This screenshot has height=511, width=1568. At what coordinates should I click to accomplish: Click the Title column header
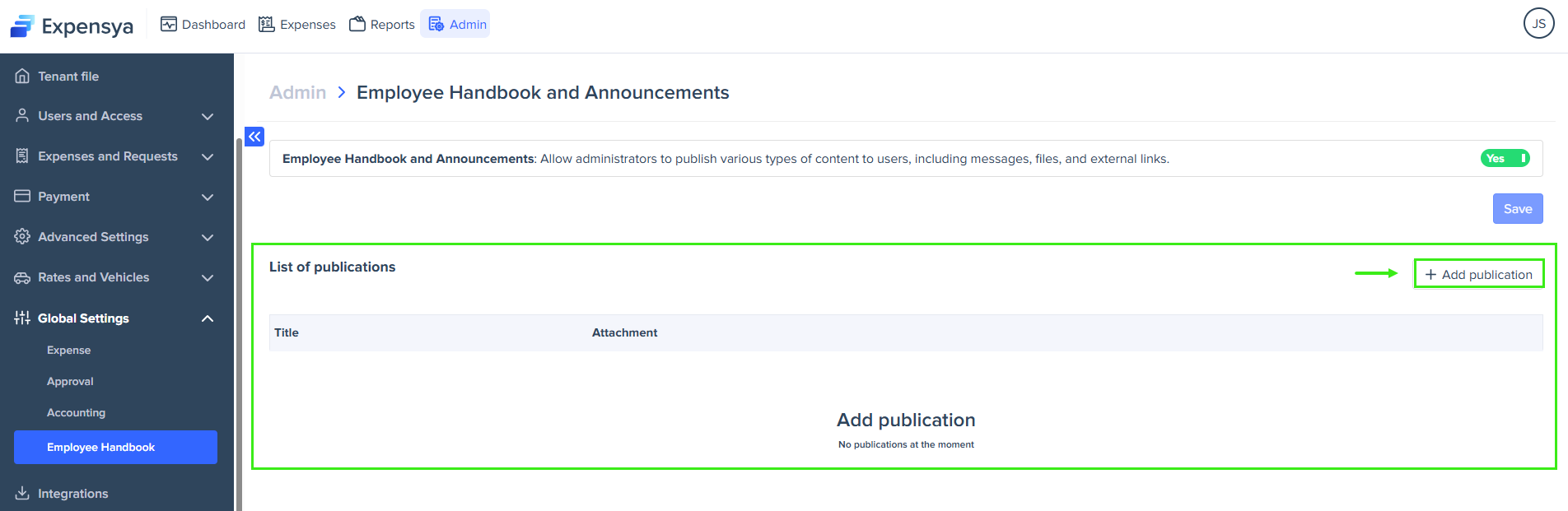[x=287, y=332]
